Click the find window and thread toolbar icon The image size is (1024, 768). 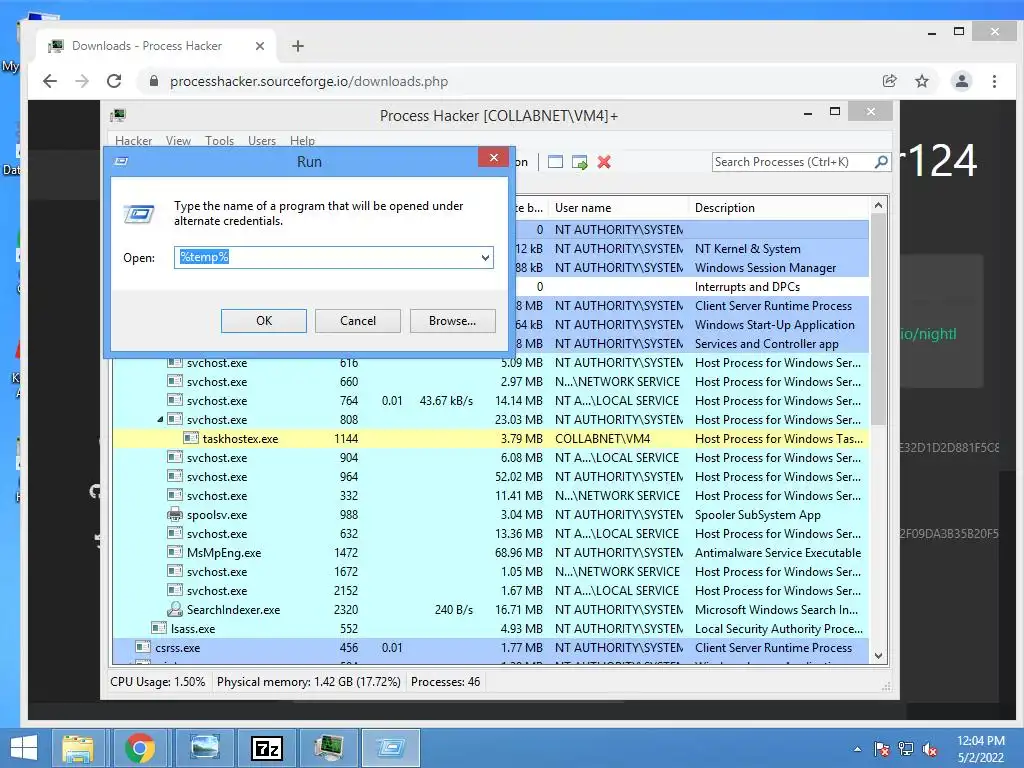pyautogui.click(x=580, y=162)
